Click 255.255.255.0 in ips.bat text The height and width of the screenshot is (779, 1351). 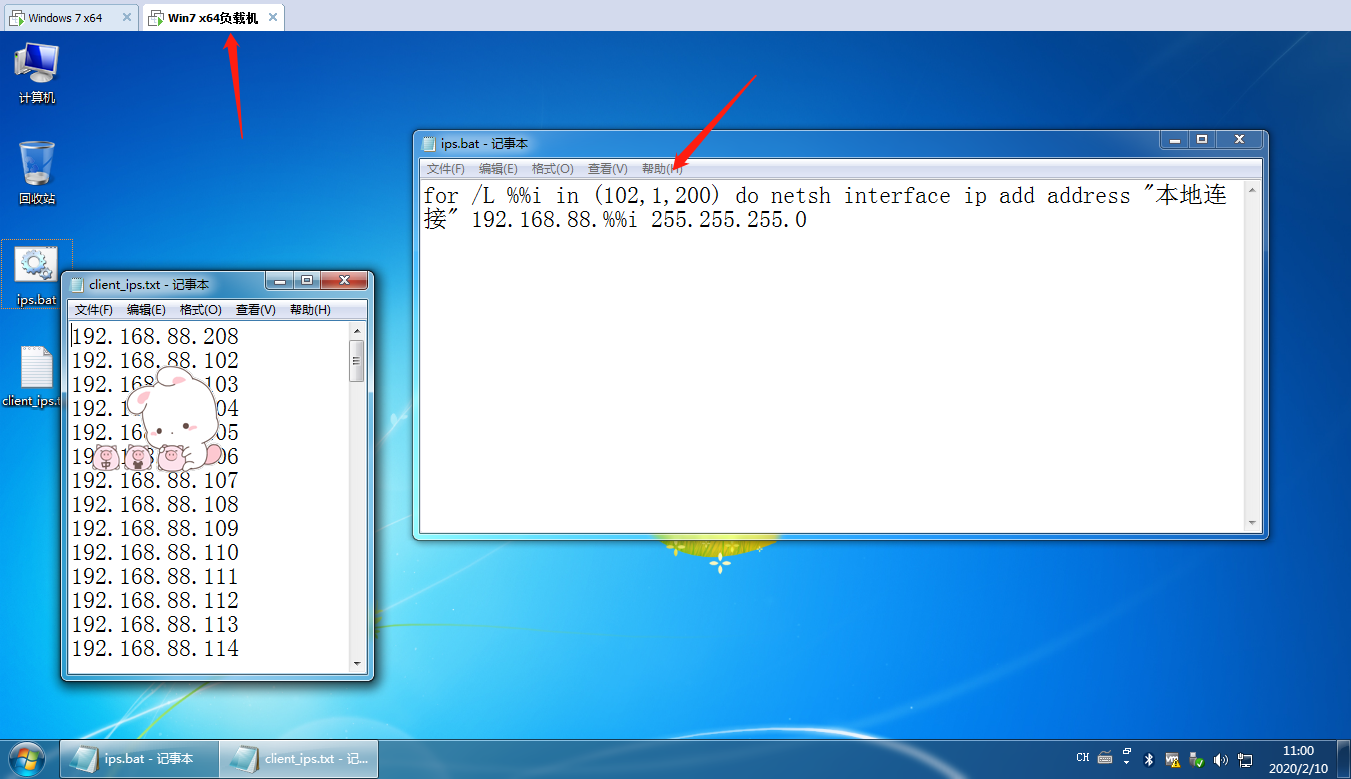point(728,220)
